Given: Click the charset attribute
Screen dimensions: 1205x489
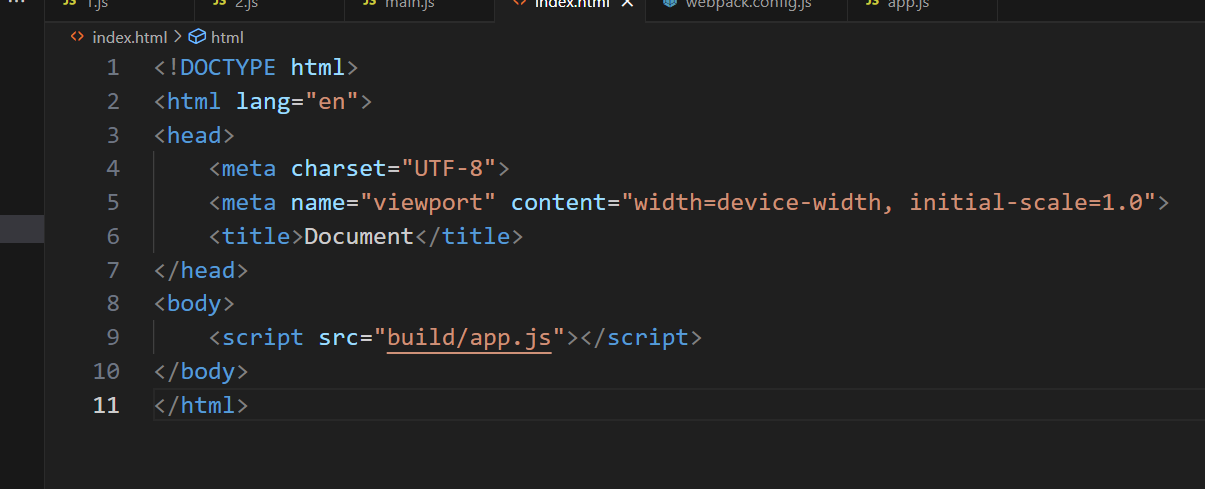Looking at the screenshot, I should [338, 169].
